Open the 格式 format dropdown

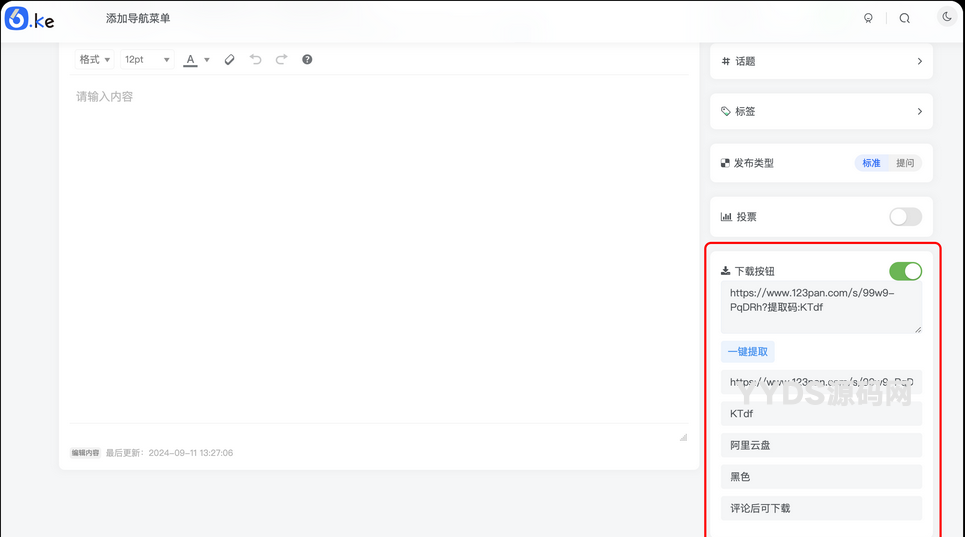[95, 60]
